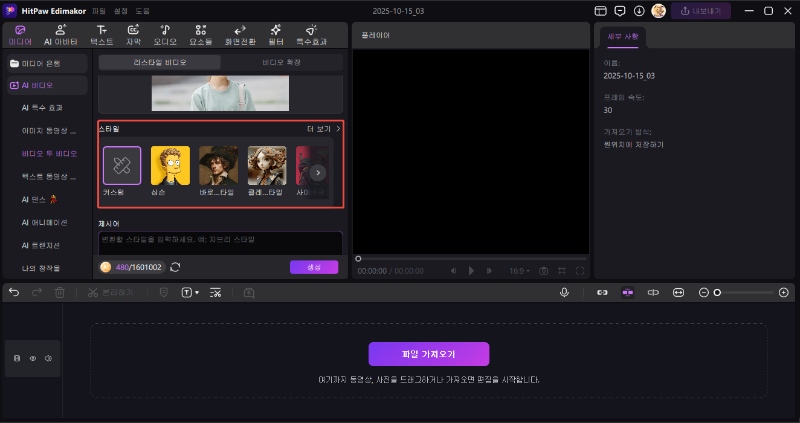
Task: Take a snapshot with the camera icon
Action: tap(543, 270)
